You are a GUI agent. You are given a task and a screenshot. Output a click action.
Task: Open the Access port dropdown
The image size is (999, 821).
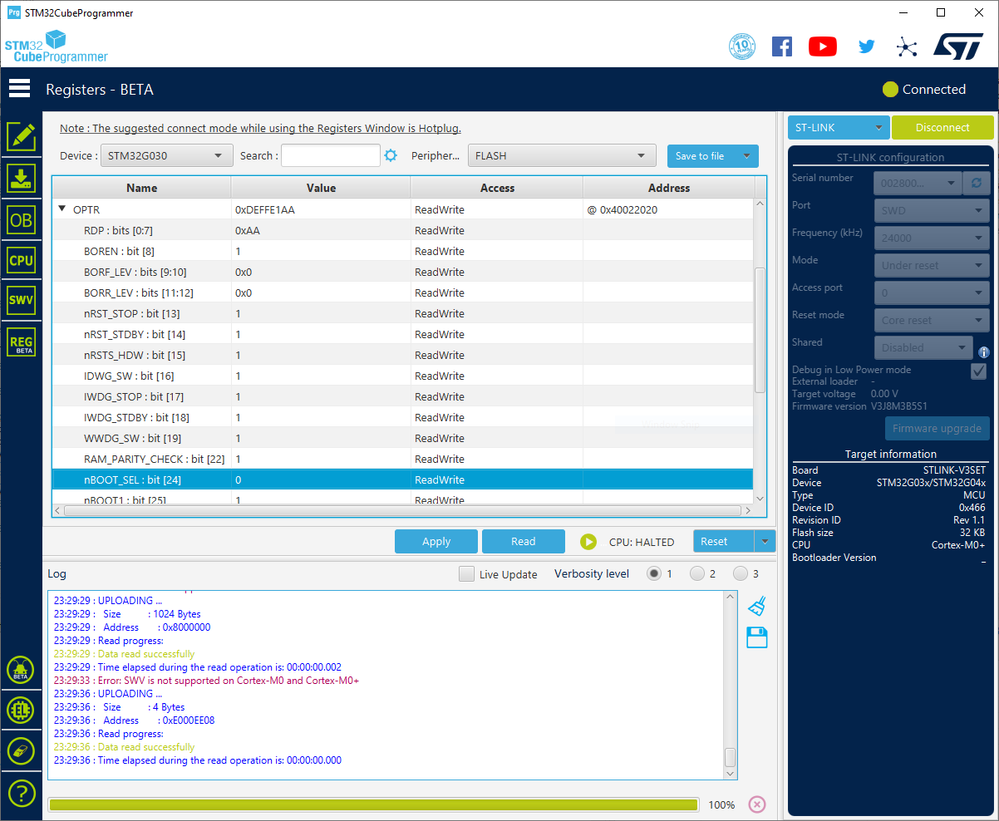931,292
